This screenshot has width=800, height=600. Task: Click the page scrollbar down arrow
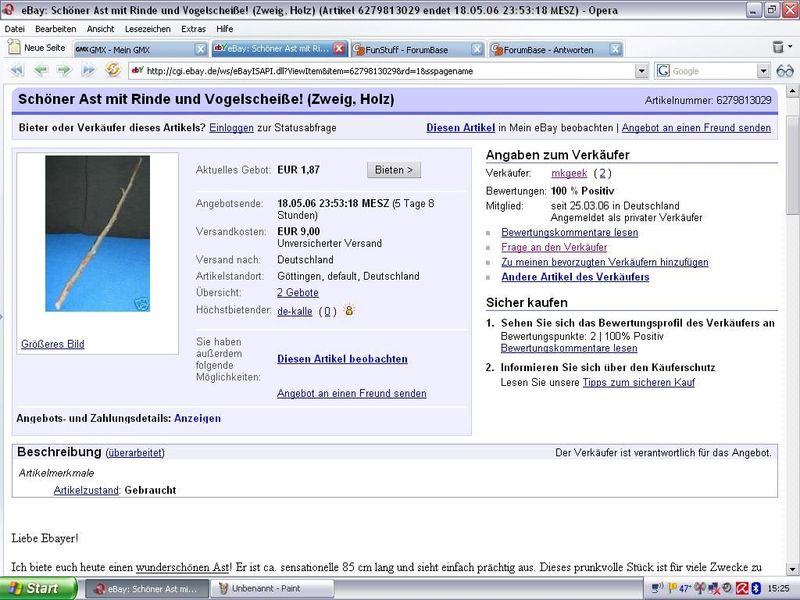[792, 569]
